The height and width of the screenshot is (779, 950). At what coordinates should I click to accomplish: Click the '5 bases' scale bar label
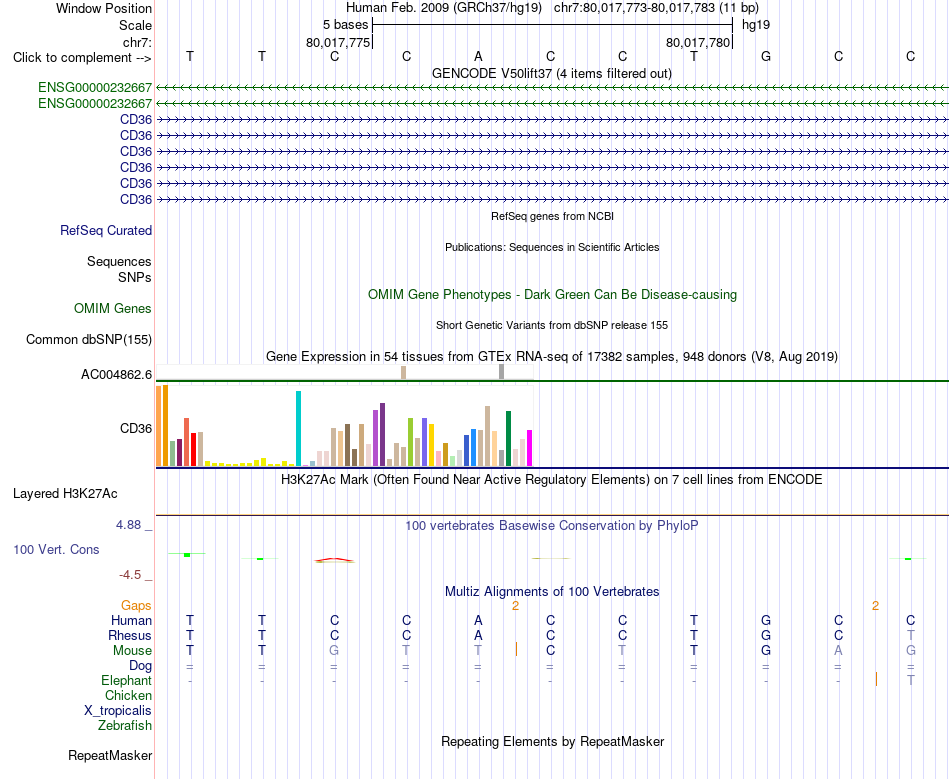[345, 25]
